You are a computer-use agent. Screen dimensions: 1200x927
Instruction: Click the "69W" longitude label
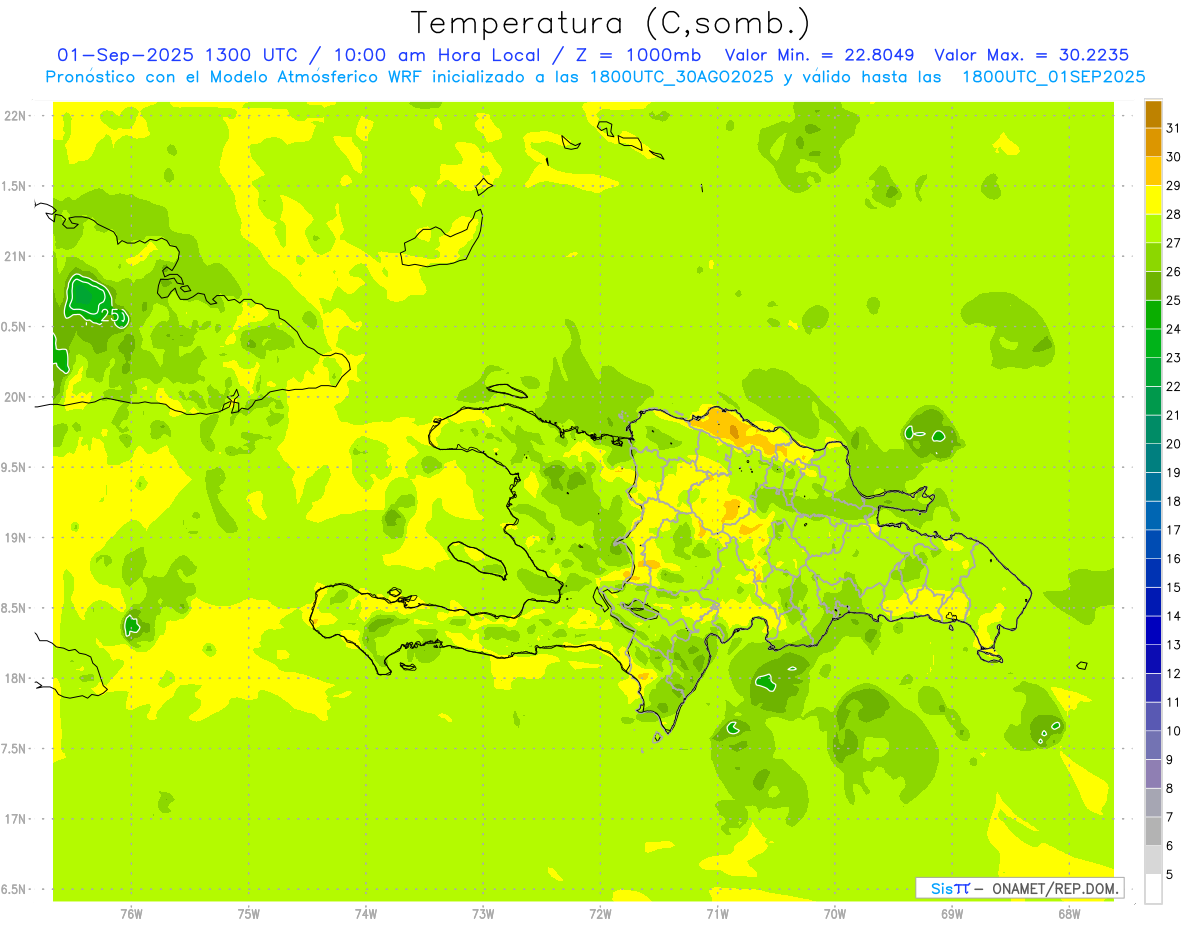[952, 914]
